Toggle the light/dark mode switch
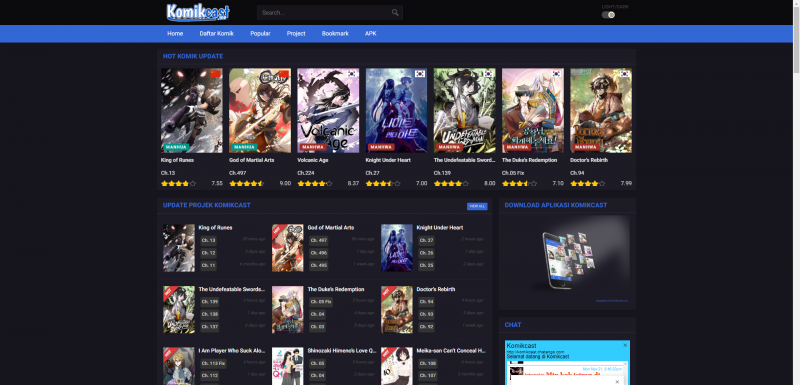 [x=608, y=15]
